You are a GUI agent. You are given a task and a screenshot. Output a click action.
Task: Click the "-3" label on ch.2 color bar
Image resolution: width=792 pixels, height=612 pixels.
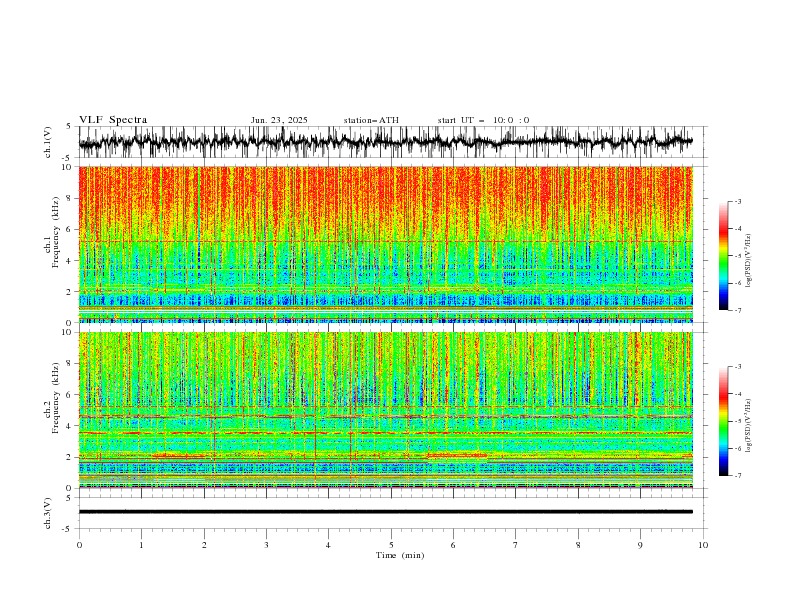tap(737, 367)
